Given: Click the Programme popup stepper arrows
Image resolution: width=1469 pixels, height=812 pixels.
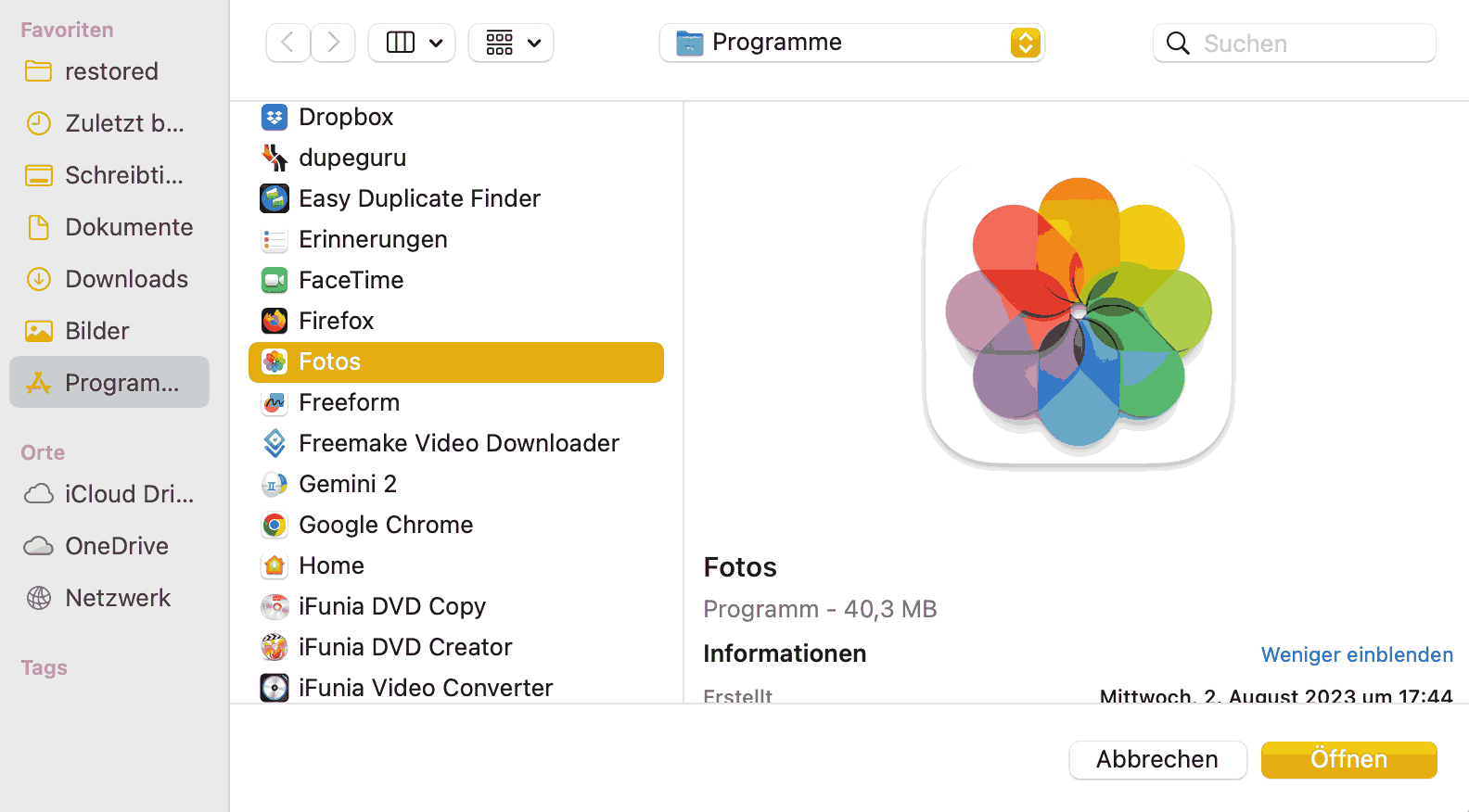Looking at the screenshot, I should click(x=1025, y=43).
